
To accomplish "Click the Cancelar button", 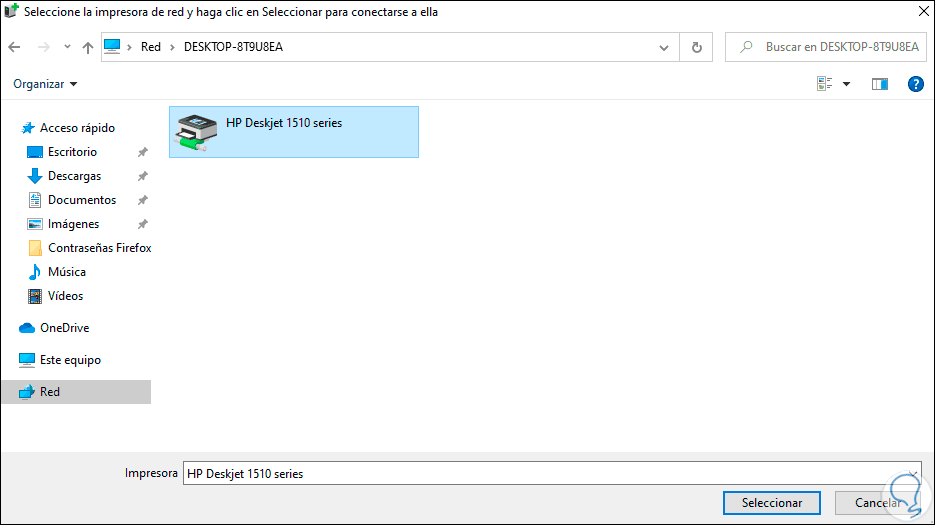I will click(878, 503).
